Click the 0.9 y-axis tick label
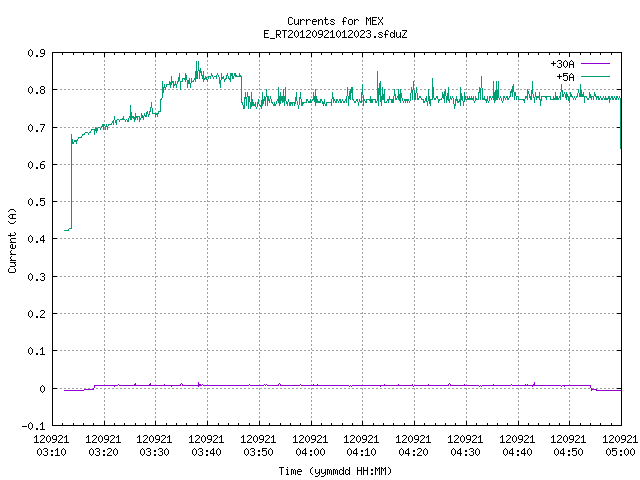 [x=36, y=53]
